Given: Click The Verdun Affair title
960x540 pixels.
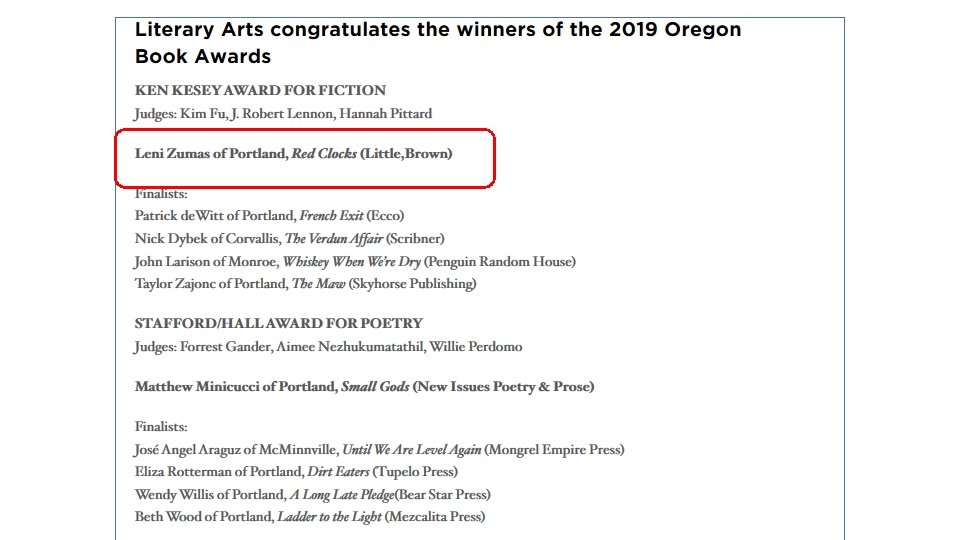Looking at the screenshot, I should [x=334, y=239].
